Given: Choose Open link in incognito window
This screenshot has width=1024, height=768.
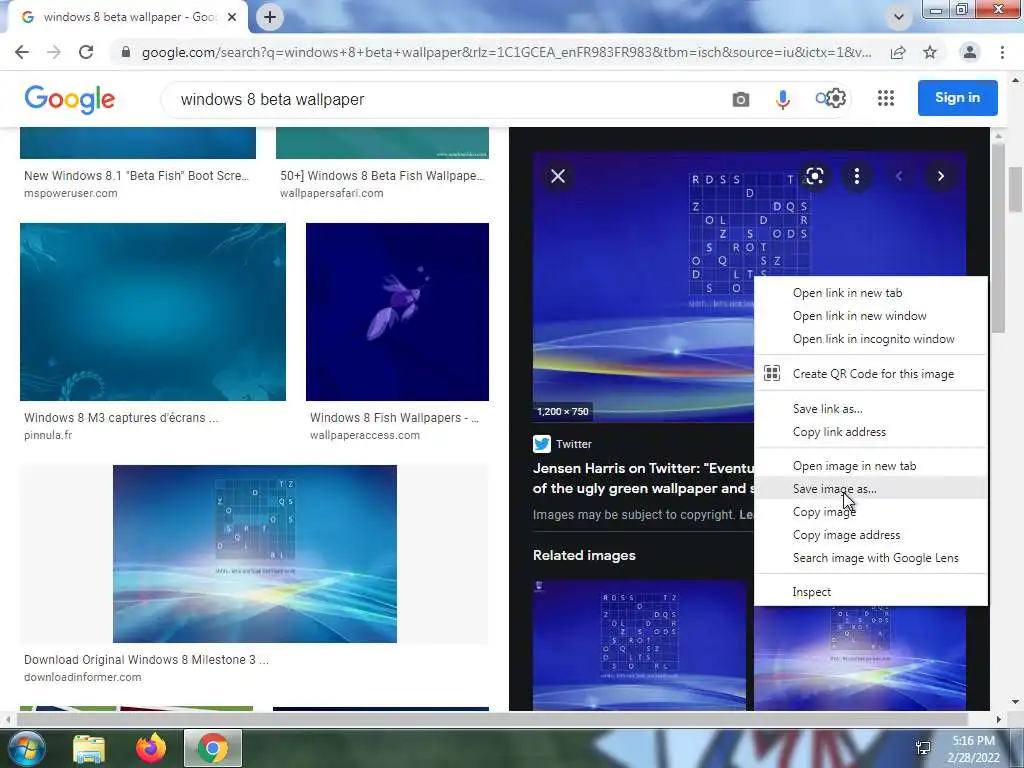Looking at the screenshot, I should 871,339.
